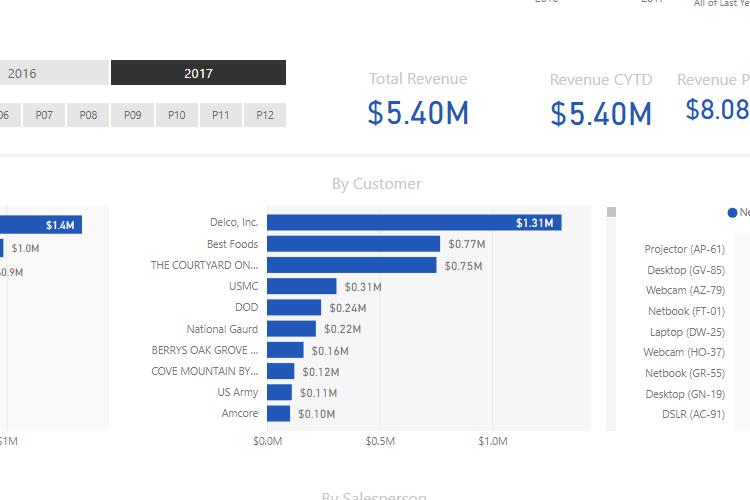
Task: Click the Webcam (AZ-79) product label
Action: click(685, 290)
